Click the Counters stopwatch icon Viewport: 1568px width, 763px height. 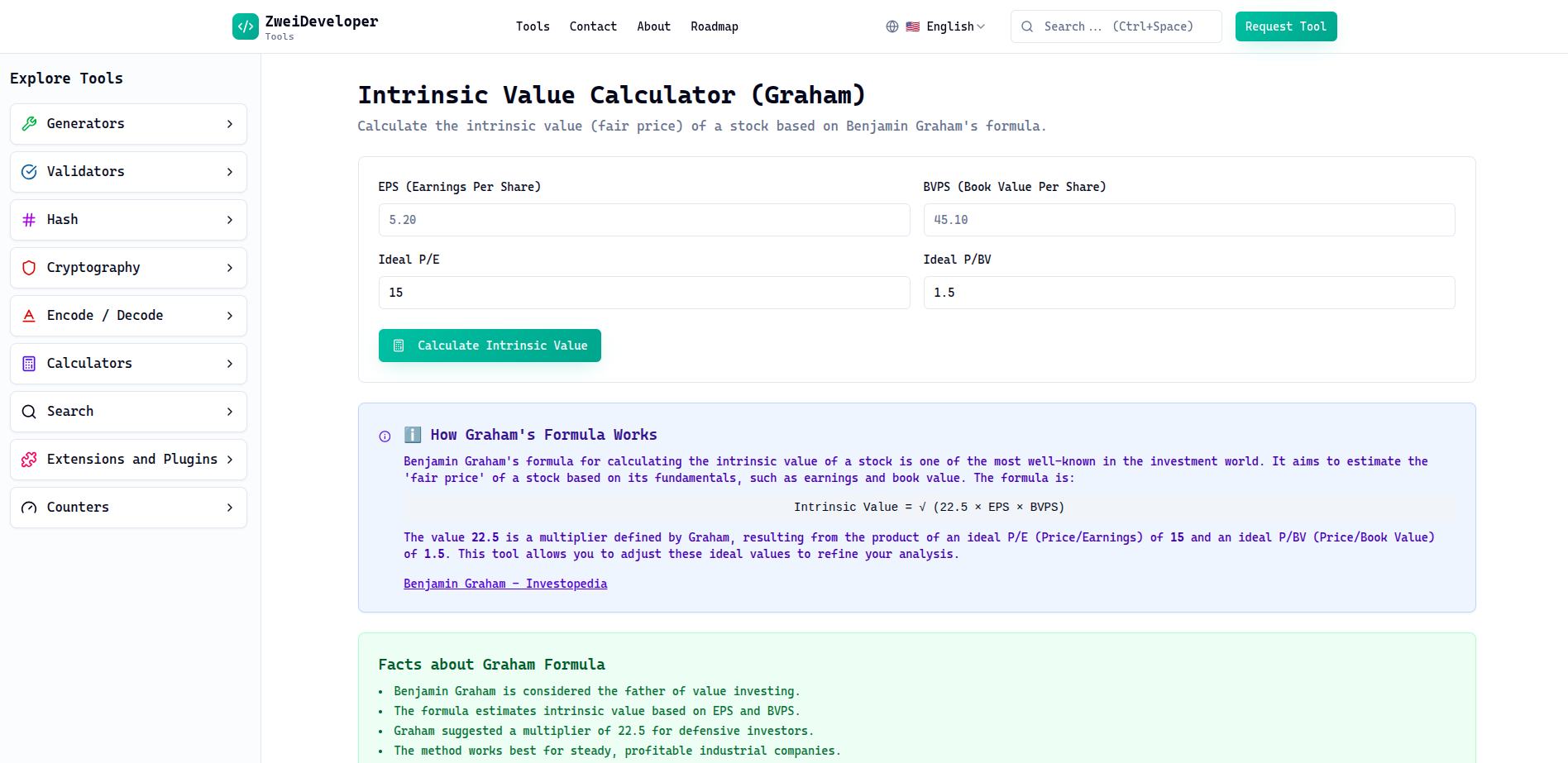click(30, 507)
